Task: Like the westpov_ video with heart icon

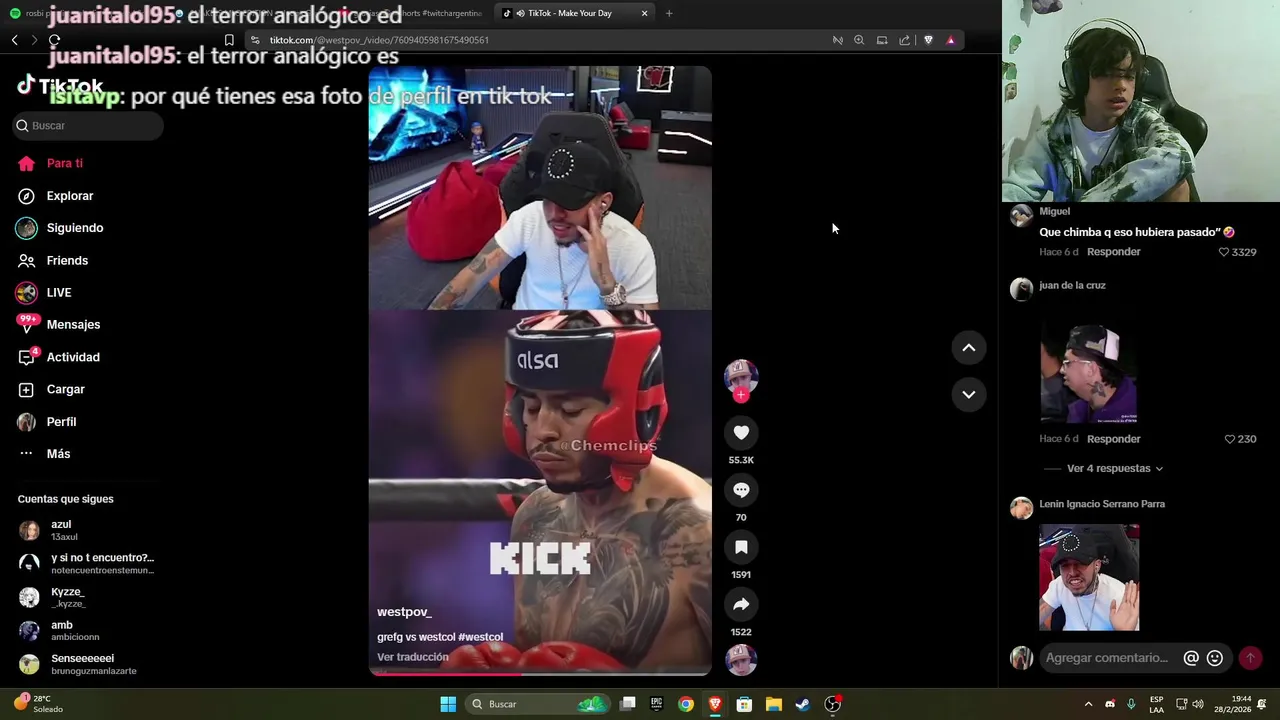Action: 741,433
